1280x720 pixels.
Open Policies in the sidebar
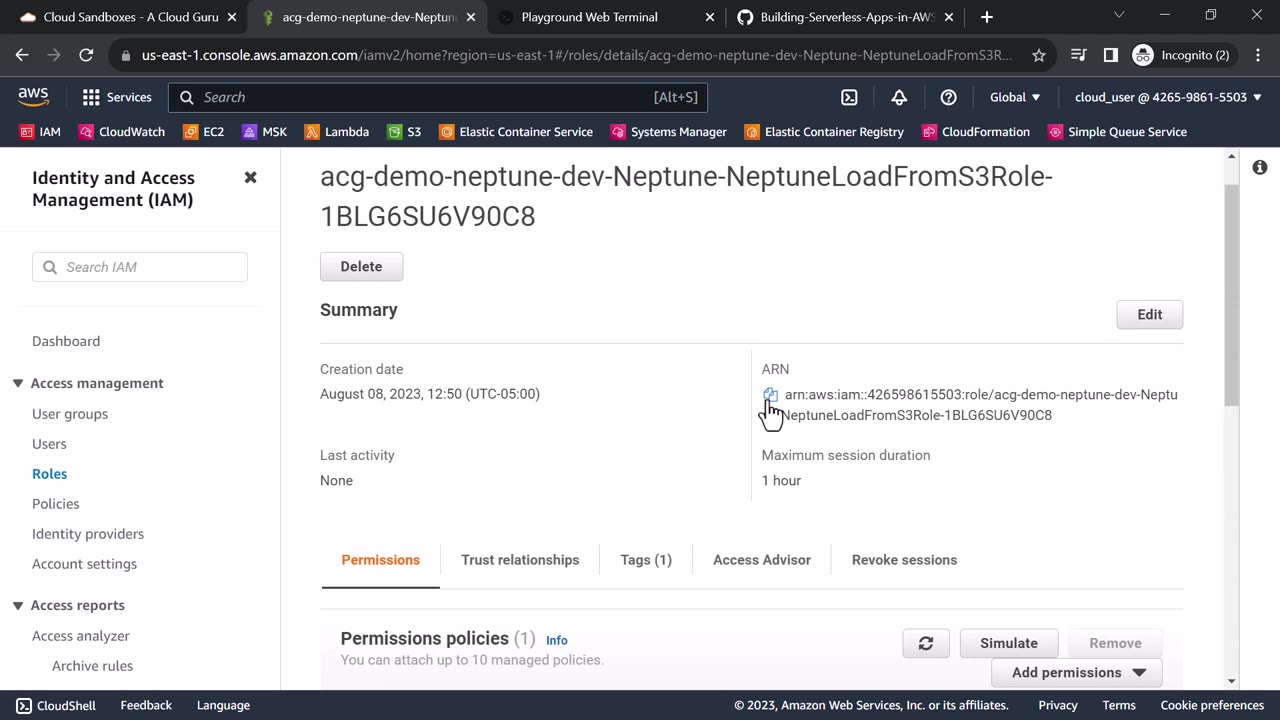(x=56, y=504)
